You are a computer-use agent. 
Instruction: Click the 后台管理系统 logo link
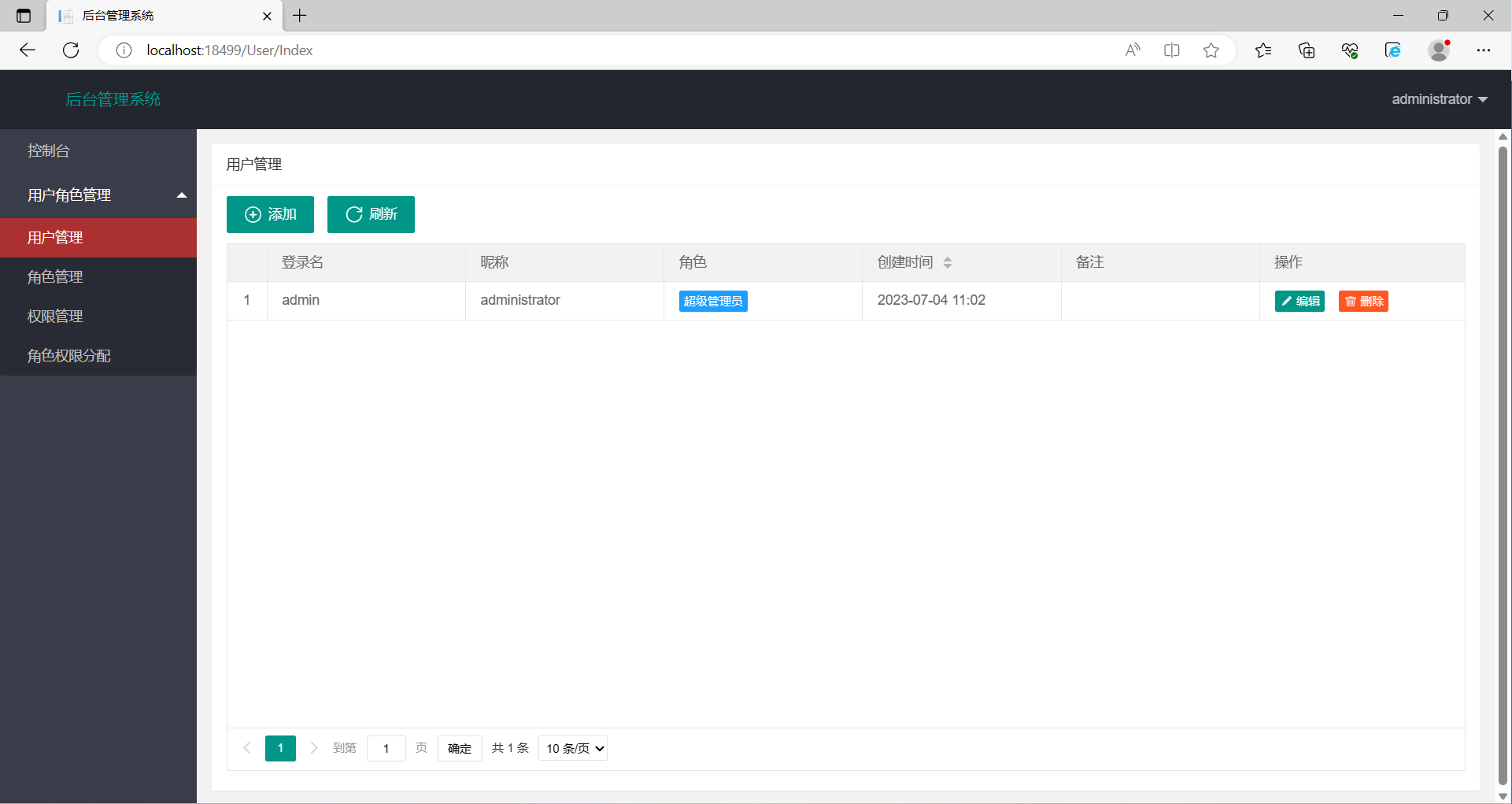click(113, 99)
